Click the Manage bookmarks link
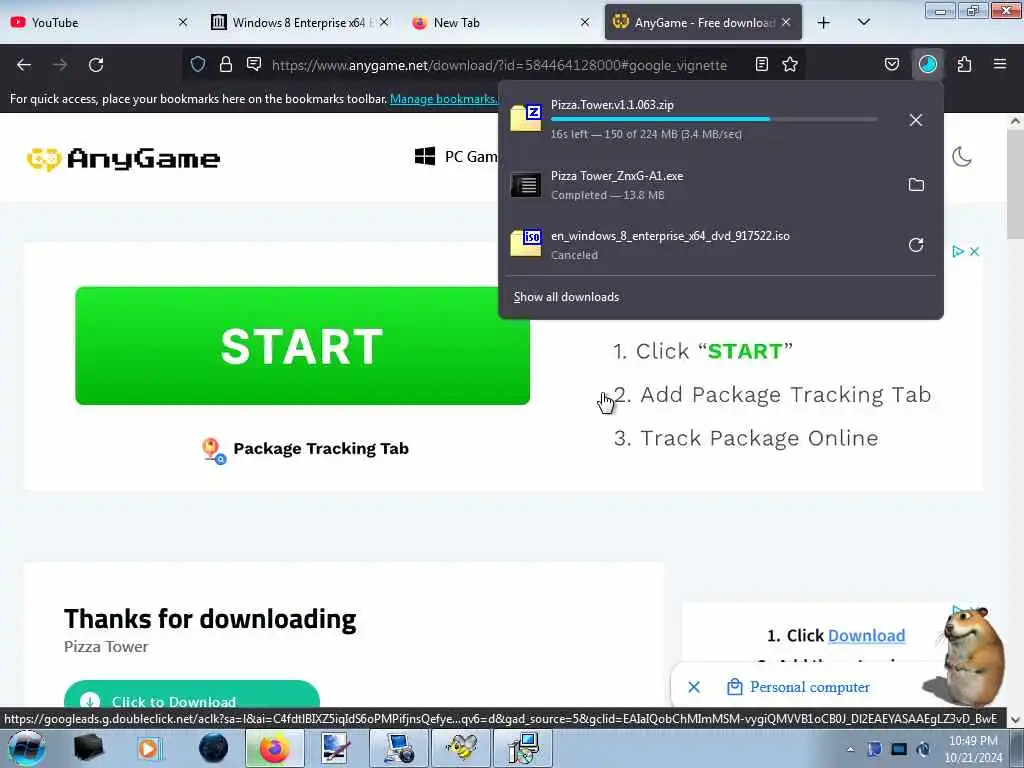1024x768 pixels. click(443, 99)
